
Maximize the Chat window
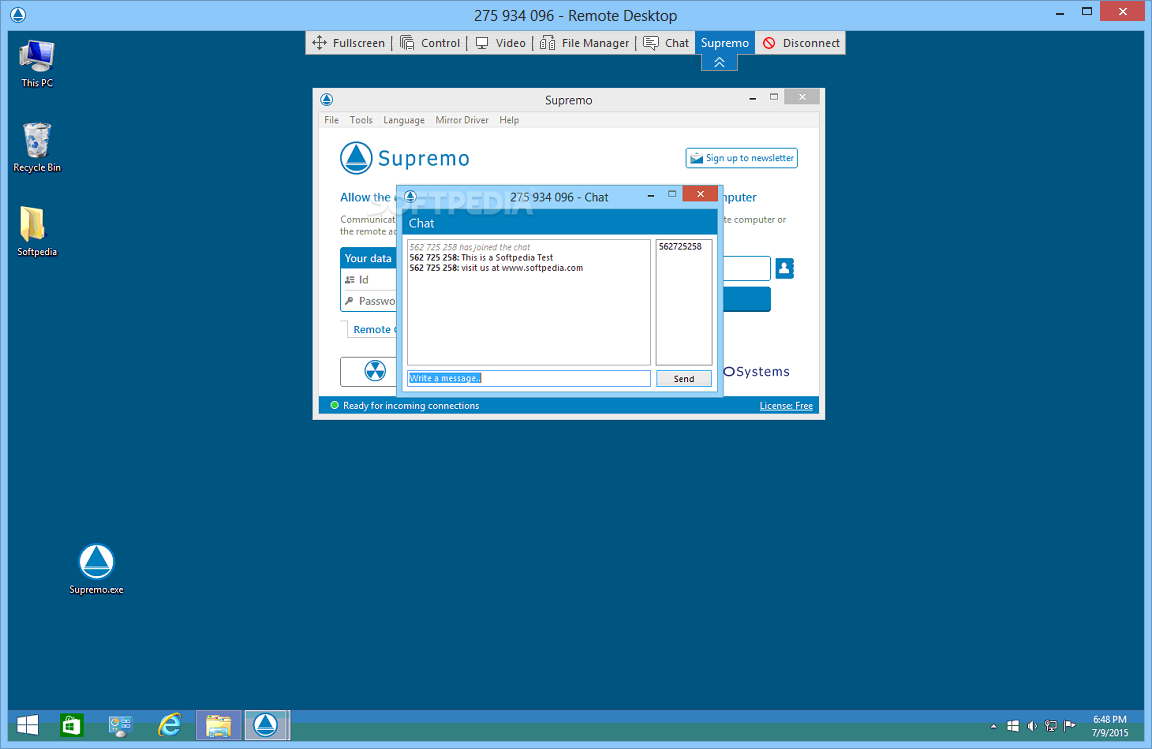click(x=672, y=194)
